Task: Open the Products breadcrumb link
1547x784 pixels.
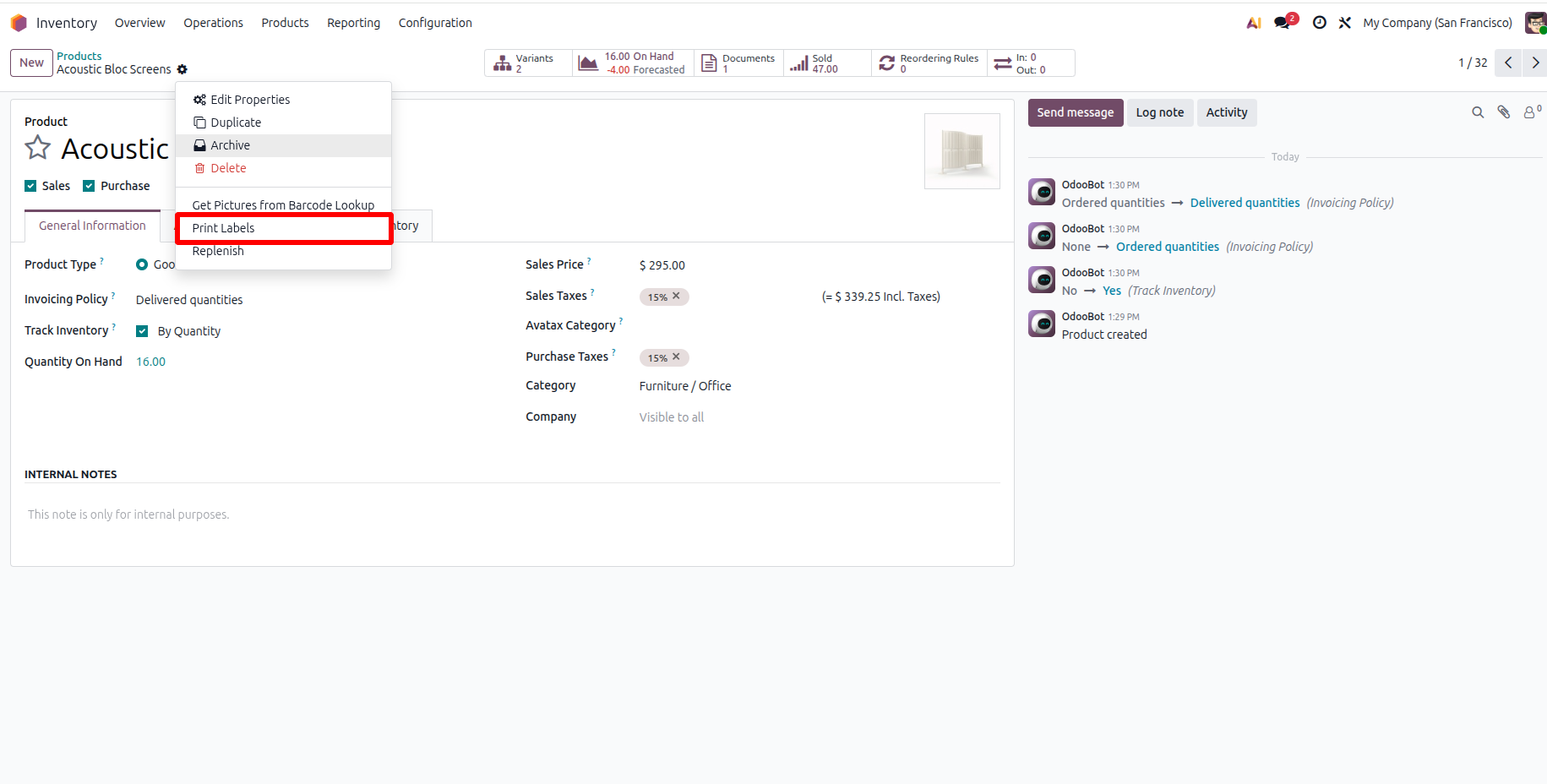Action: coord(79,56)
